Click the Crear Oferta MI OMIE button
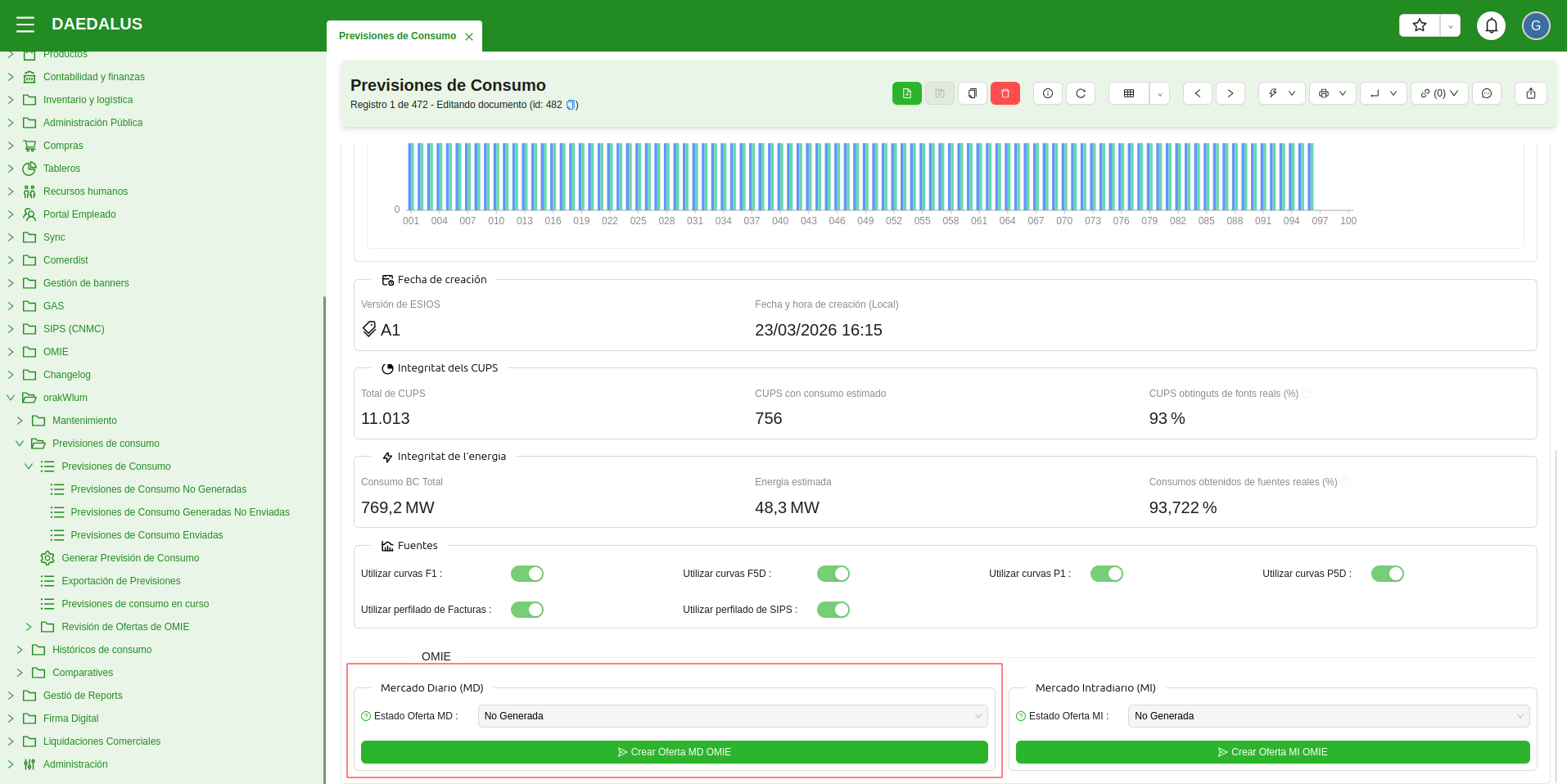 coord(1272,752)
